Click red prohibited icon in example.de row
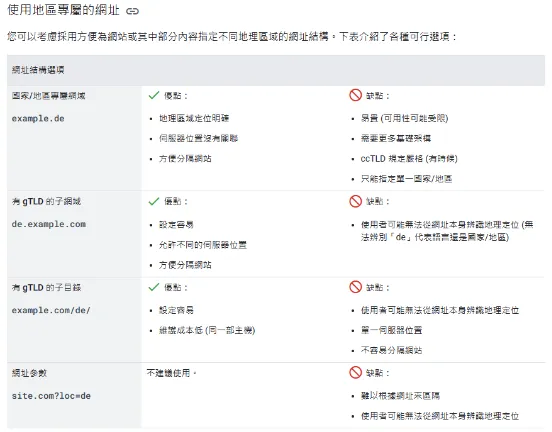The height and width of the screenshot is (432, 552). point(355,95)
